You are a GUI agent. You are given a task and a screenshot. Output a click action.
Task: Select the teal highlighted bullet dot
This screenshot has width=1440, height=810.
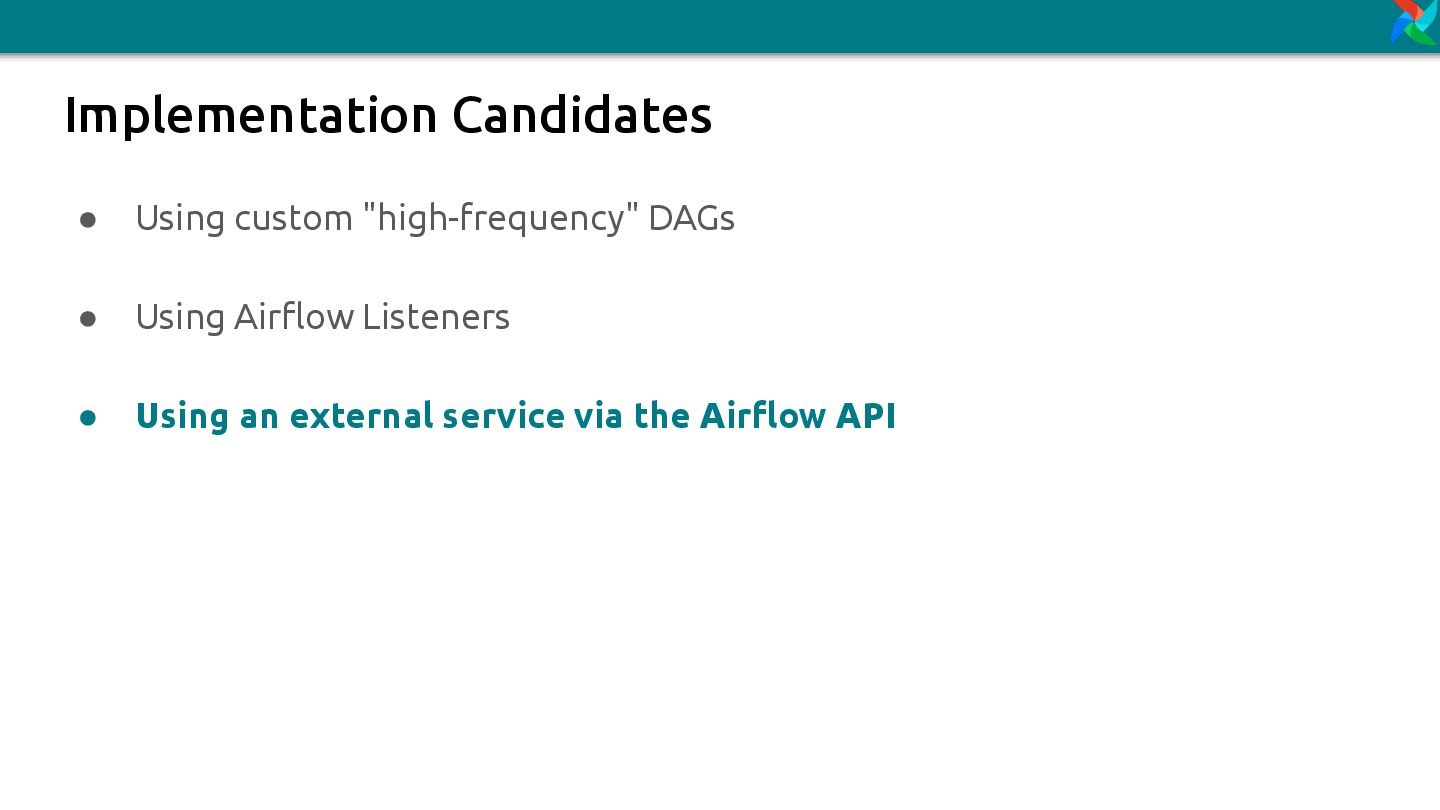(88, 417)
